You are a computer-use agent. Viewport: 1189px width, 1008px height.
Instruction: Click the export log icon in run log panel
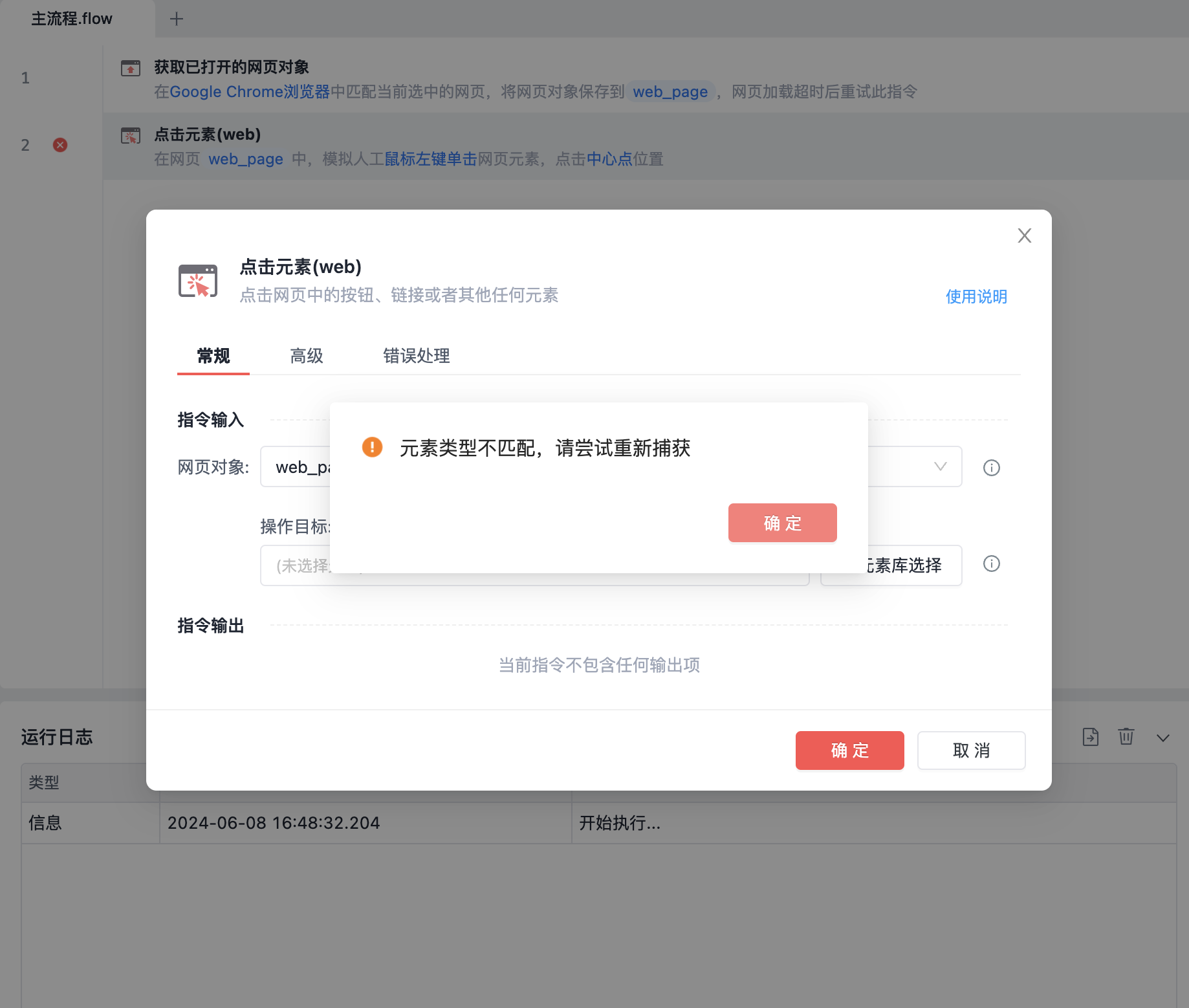pyautogui.click(x=1091, y=737)
